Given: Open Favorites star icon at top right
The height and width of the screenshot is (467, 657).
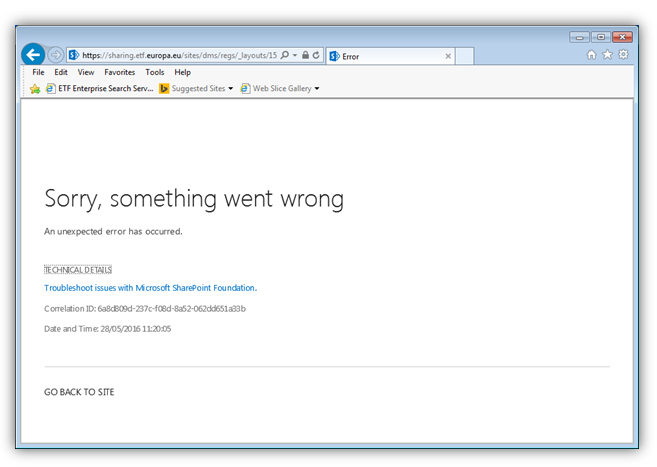Looking at the screenshot, I should pos(607,55).
